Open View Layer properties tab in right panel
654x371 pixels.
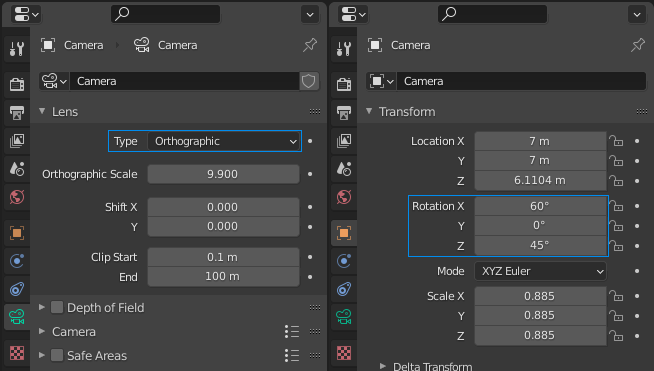point(344,141)
